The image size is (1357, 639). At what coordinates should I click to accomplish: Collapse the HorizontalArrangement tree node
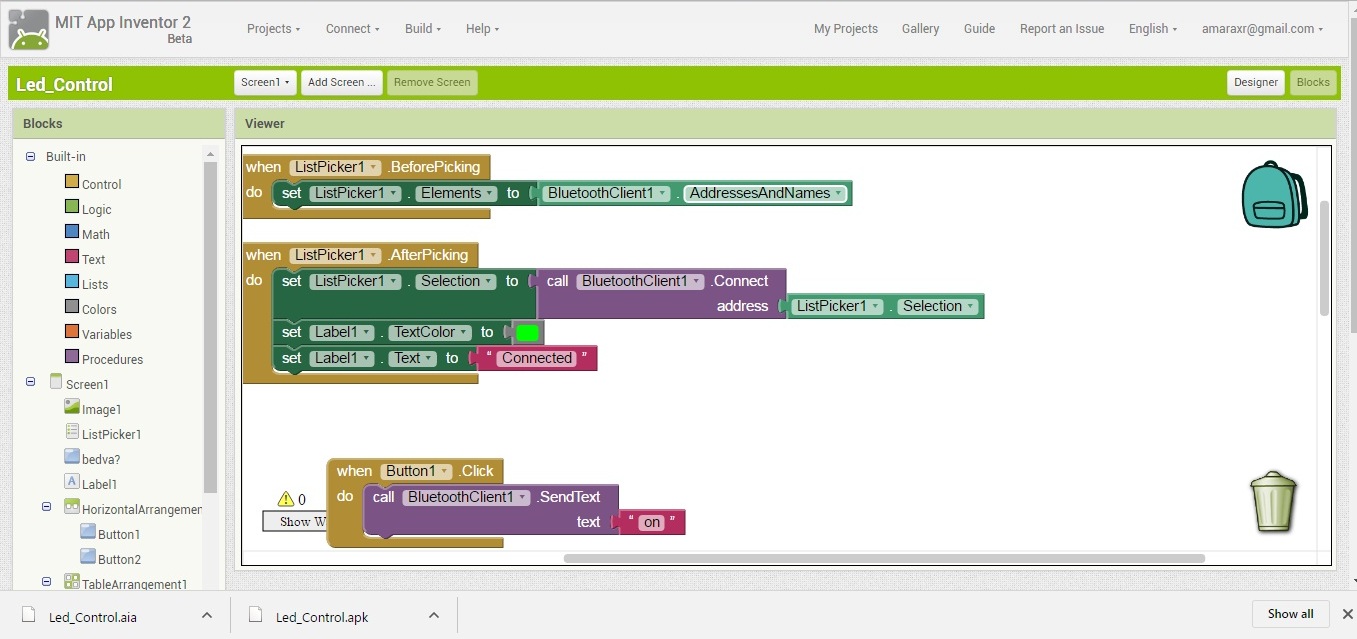click(46, 507)
